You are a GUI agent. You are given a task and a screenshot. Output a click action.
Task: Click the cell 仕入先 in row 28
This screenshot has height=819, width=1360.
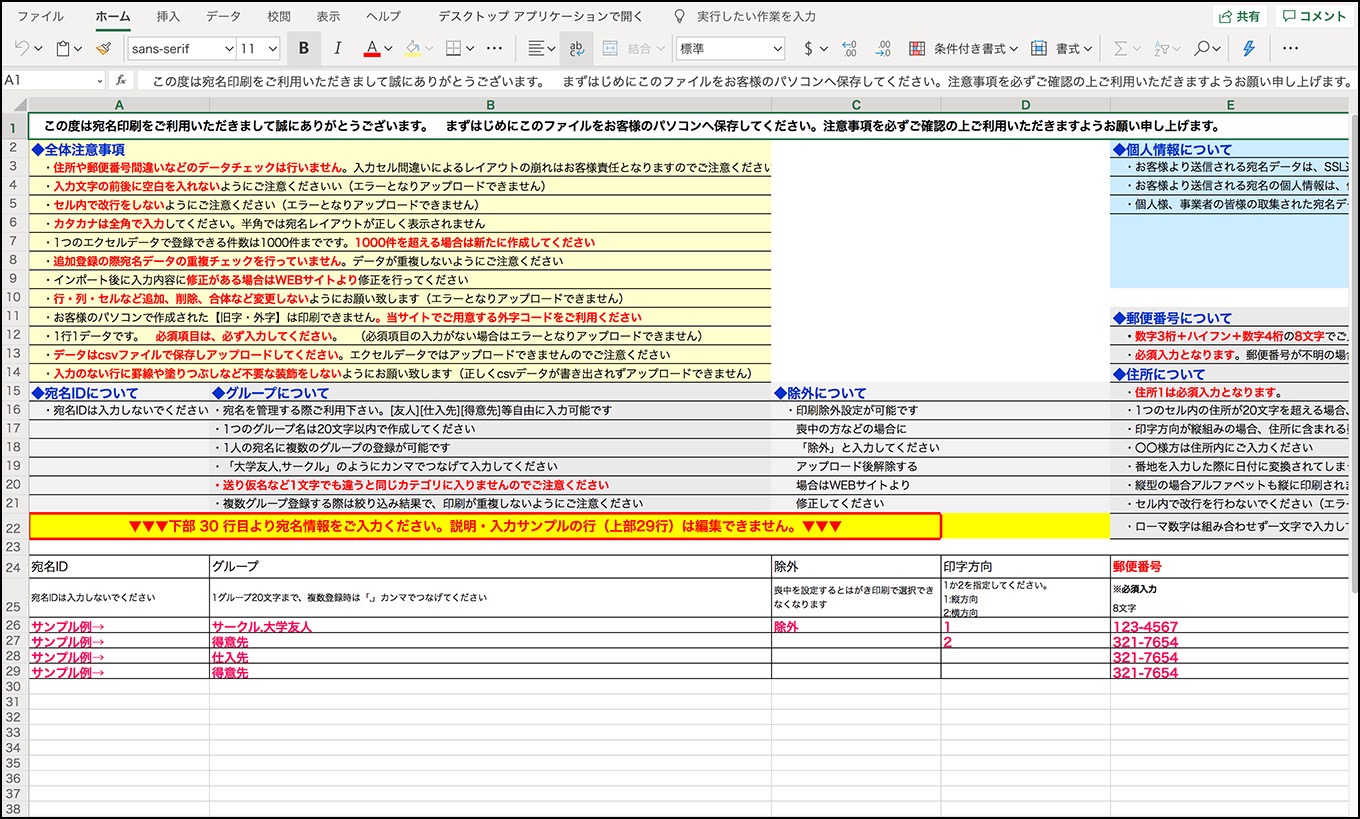(x=490, y=657)
